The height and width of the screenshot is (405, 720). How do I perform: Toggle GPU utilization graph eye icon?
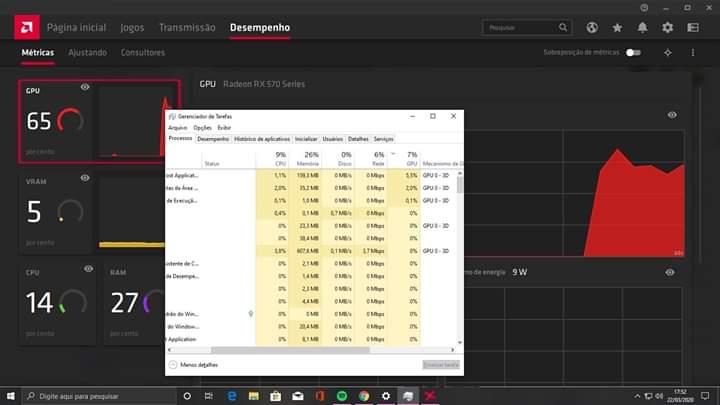click(x=672, y=115)
